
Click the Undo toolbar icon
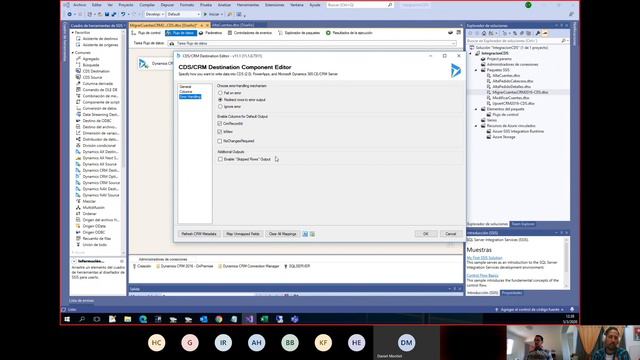pyautogui.click(x=123, y=14)
